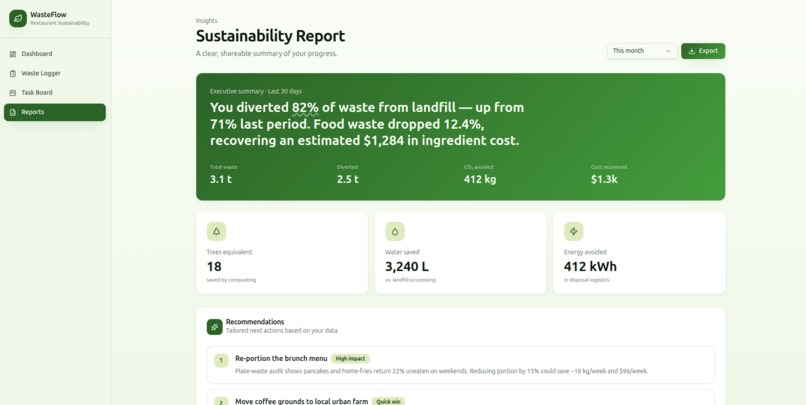Click the 'saved by composting' caption
This screenshot has width=806, height=405.
tap(231, 280)
